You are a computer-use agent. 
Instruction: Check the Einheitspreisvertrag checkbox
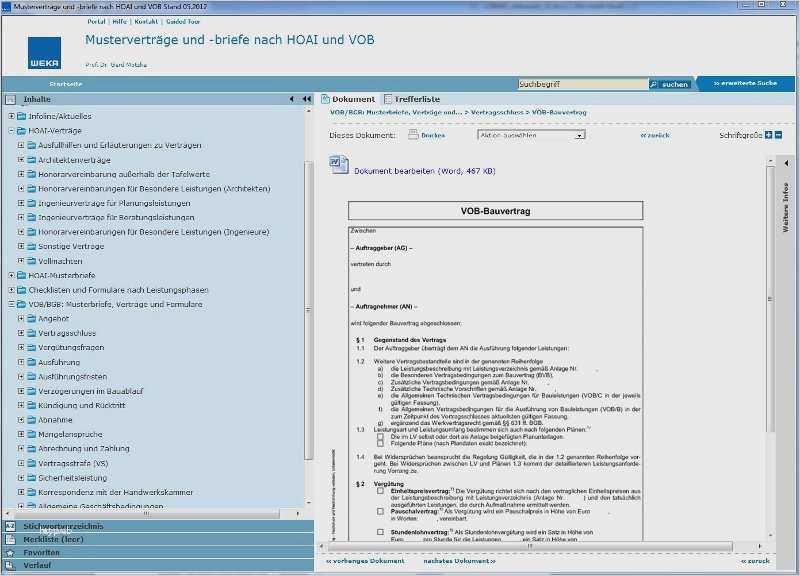[381, 491]
